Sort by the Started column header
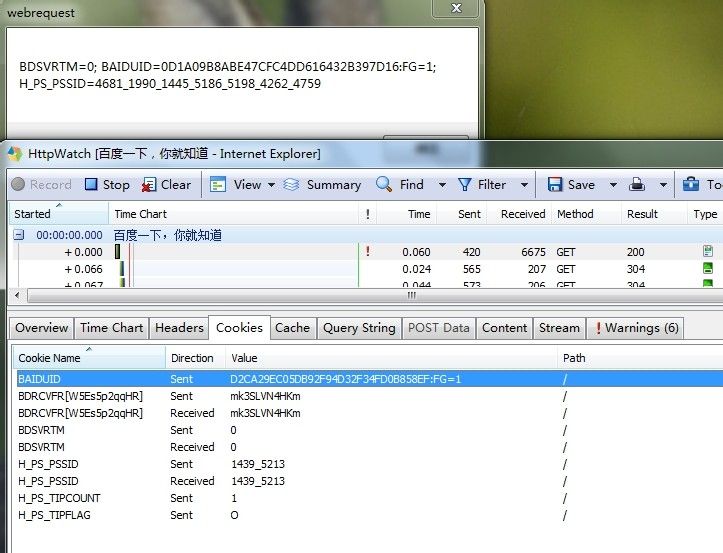Viewport: 723px width, 553px height. 59,214
